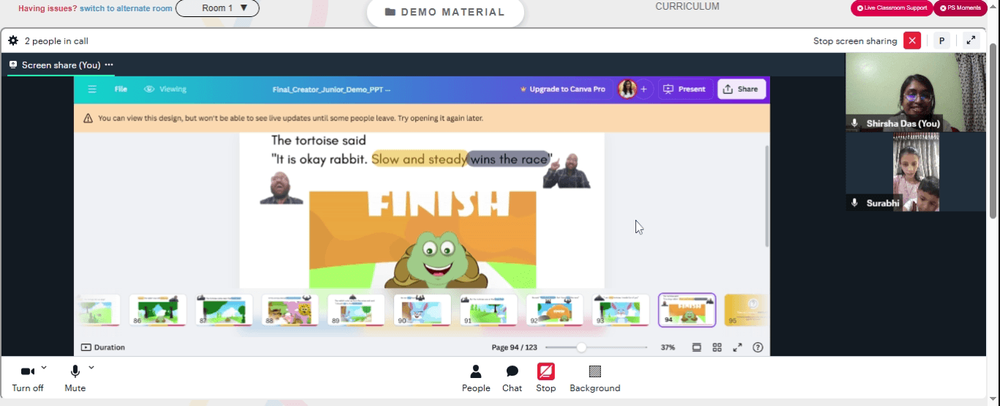Expand microphone options chevron
1000x406 pixels.
[x=91, y=367]
